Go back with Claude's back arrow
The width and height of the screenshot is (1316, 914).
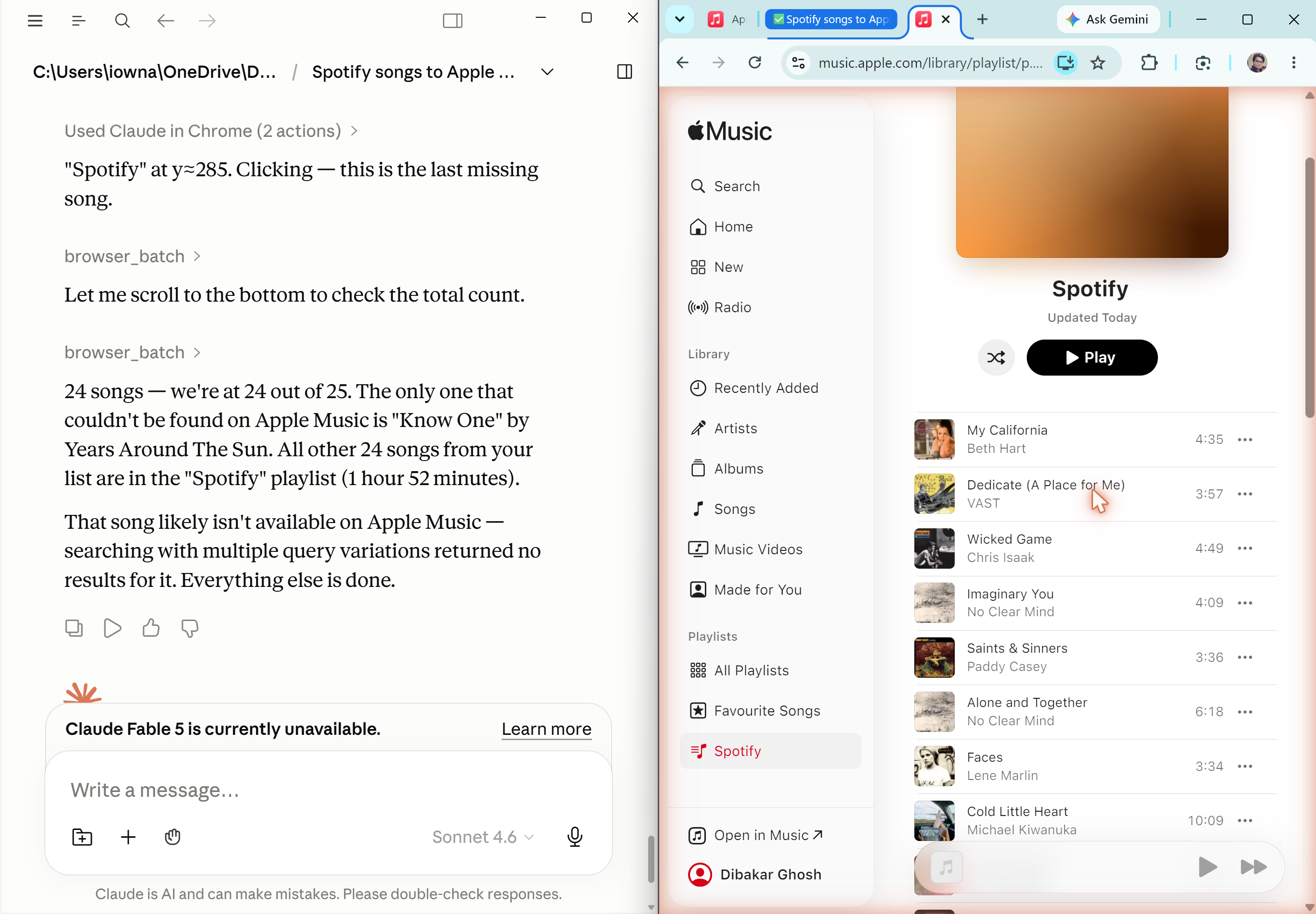pos(166,21)
